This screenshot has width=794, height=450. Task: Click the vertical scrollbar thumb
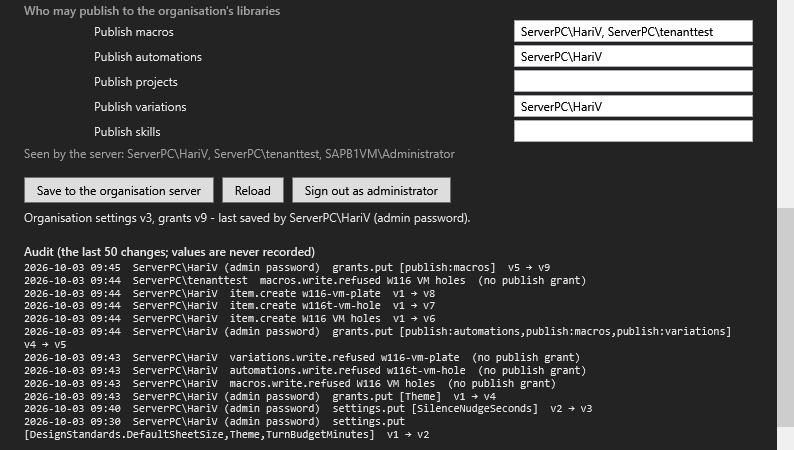pos(785,316)
